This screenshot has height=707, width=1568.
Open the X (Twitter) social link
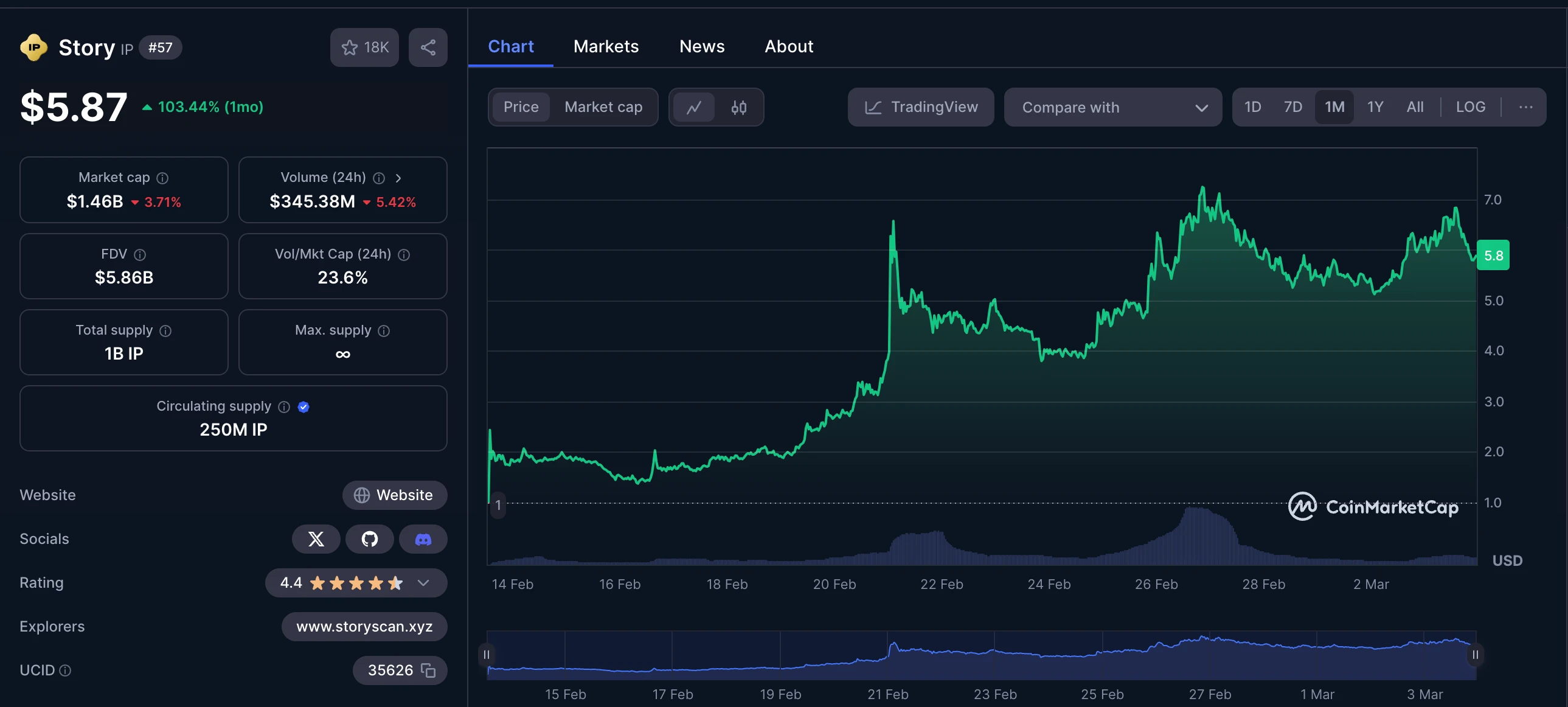316,539
